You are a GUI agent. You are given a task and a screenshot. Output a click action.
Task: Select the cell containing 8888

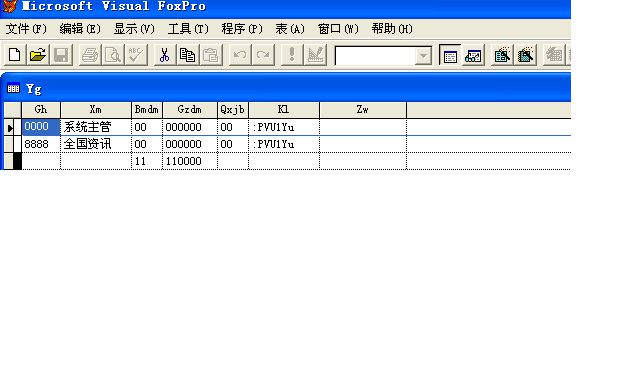[x=41, y=144]
